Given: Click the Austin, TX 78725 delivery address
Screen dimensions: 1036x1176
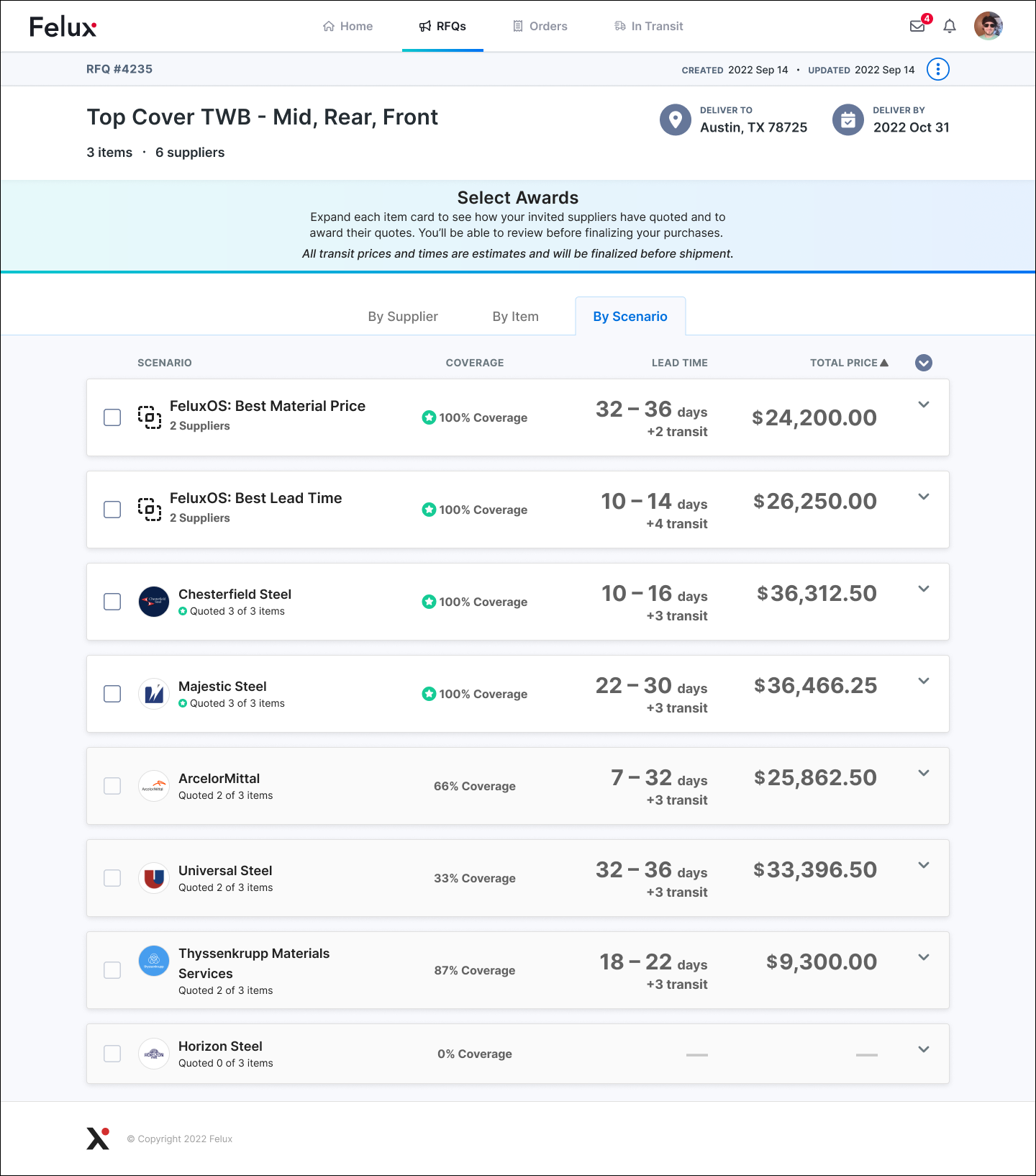Looking at the screenshot, I should pos(754,127).
